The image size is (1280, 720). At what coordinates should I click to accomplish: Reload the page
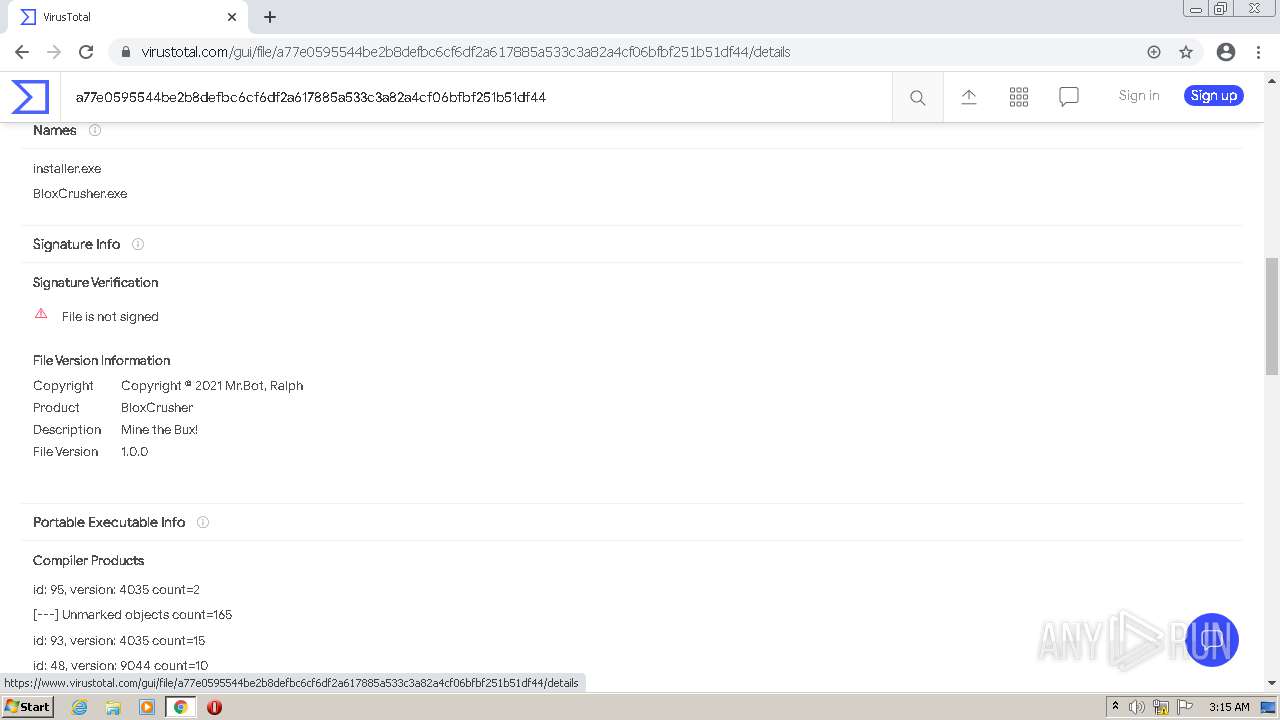click(86, 52)
